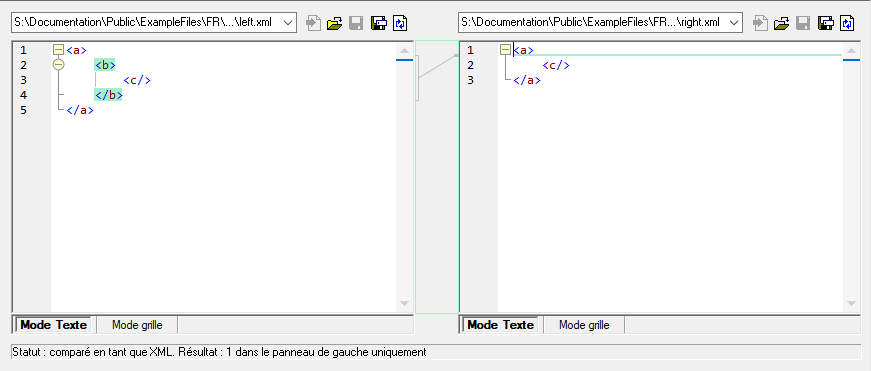
Task: Click the highlighted <b> opening tag
Action: click(105, 65)
